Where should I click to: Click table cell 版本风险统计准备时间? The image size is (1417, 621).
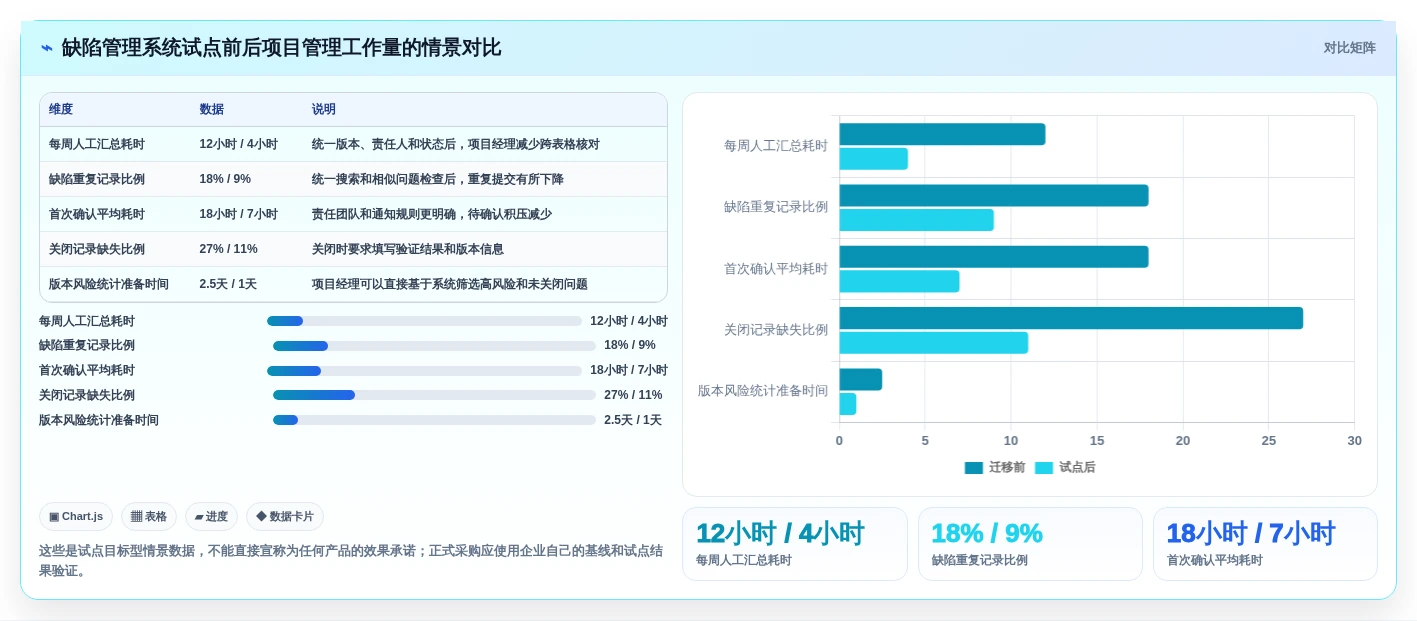pyautogui.click(x=109, y=284)
